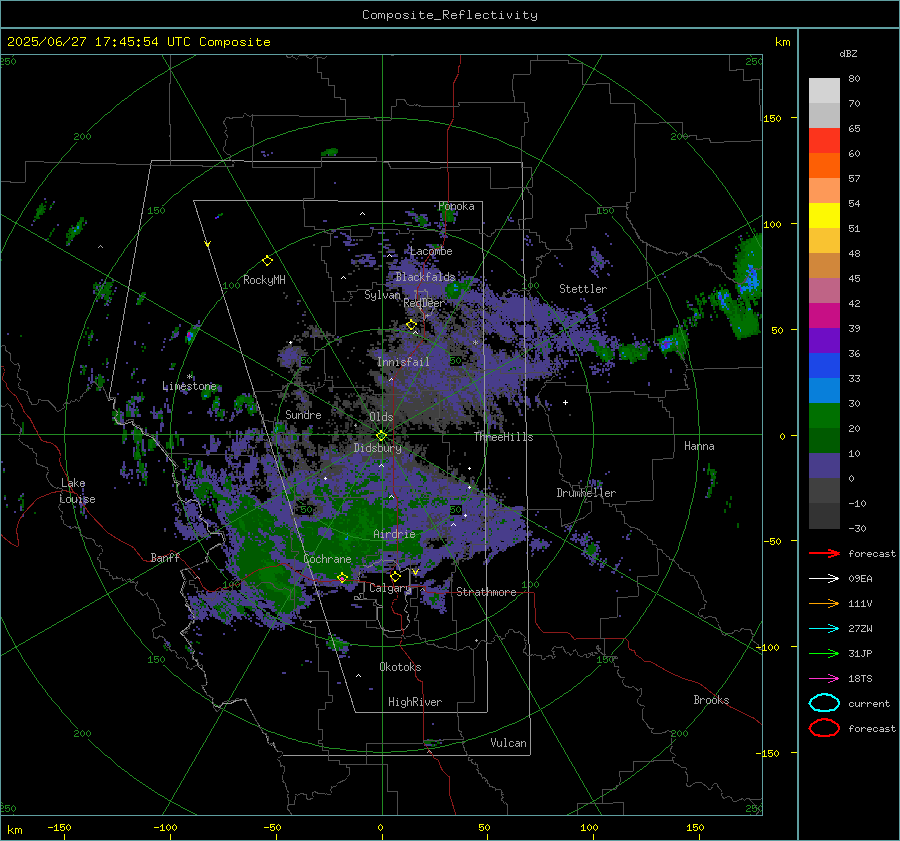Image resolution: width=900 pixels, height=841 pixels.
Task: Click the Blackfalds city label
Action: tap(425, 277)
